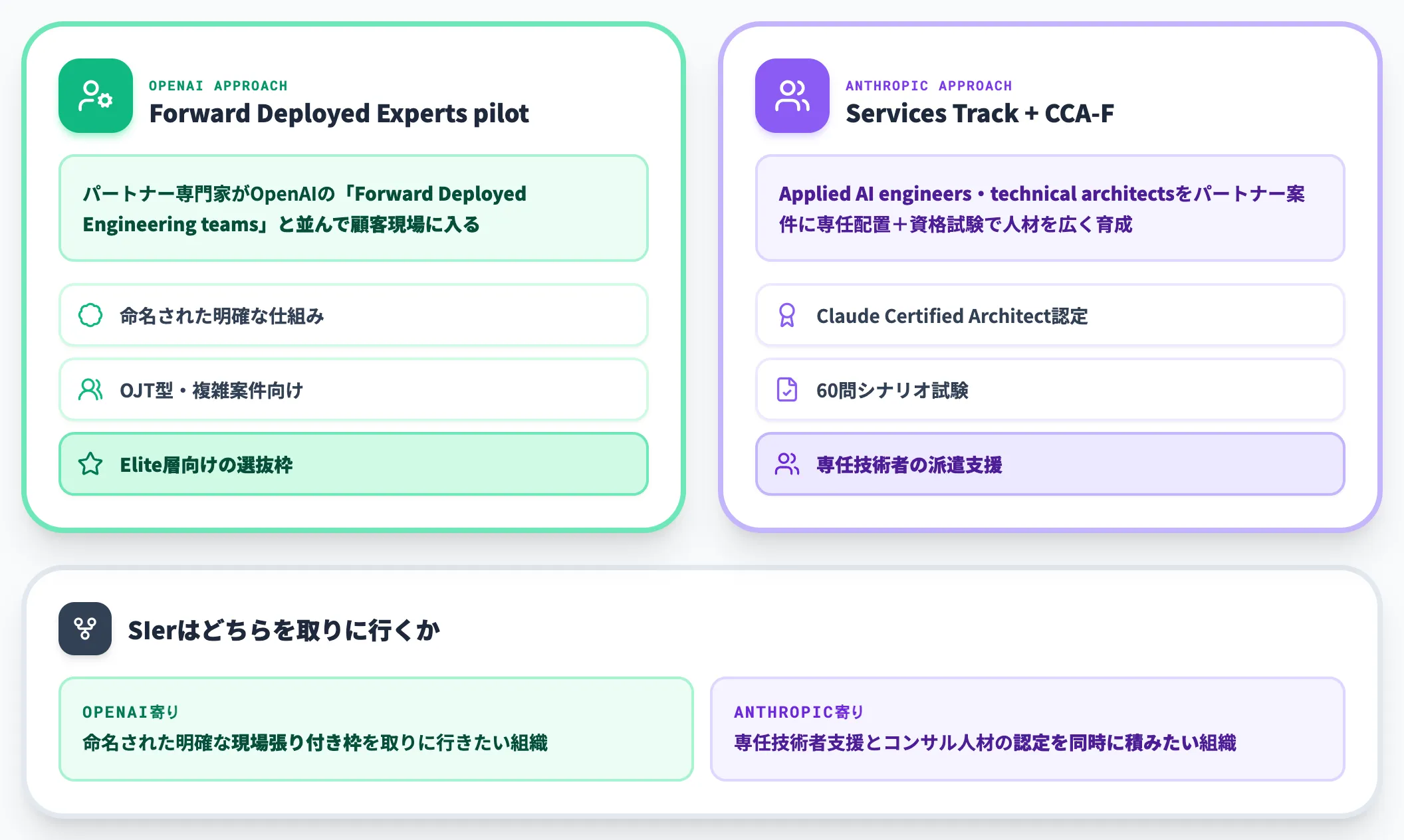Click the file-check icon beside 60問シナリオ試験
The height and width of the screenshot is (840, 1404).
787,389
